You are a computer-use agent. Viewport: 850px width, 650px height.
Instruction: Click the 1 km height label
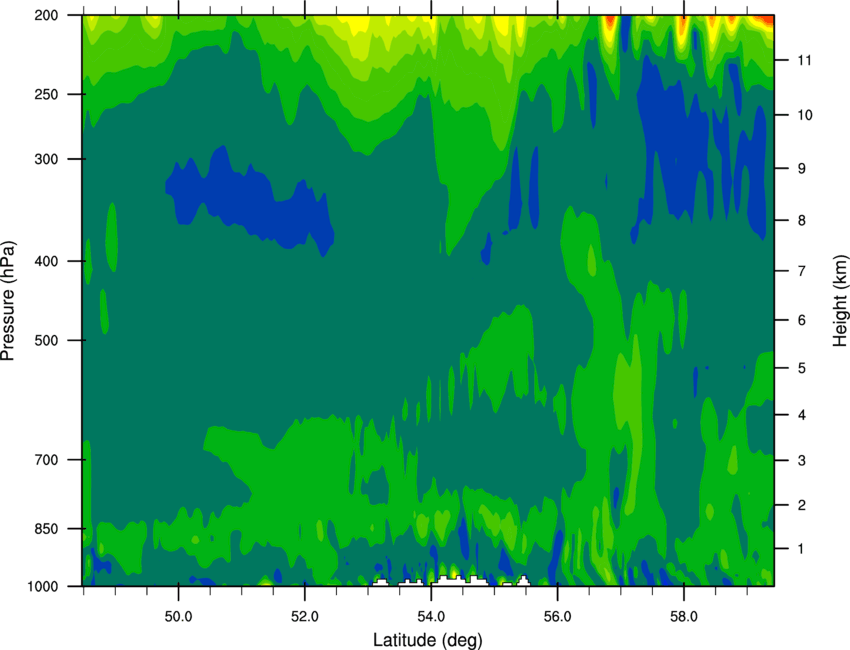point(802,549)
